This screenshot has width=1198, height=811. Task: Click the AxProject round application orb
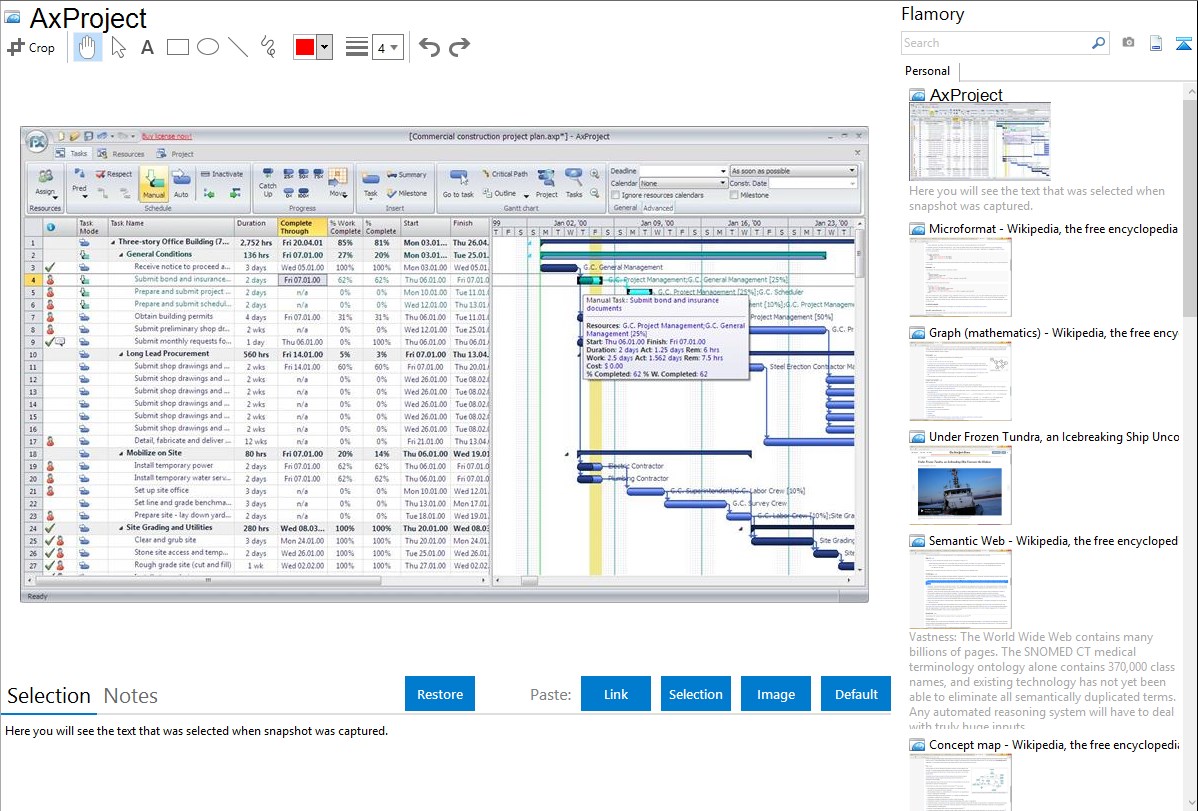tap(36, 142)
